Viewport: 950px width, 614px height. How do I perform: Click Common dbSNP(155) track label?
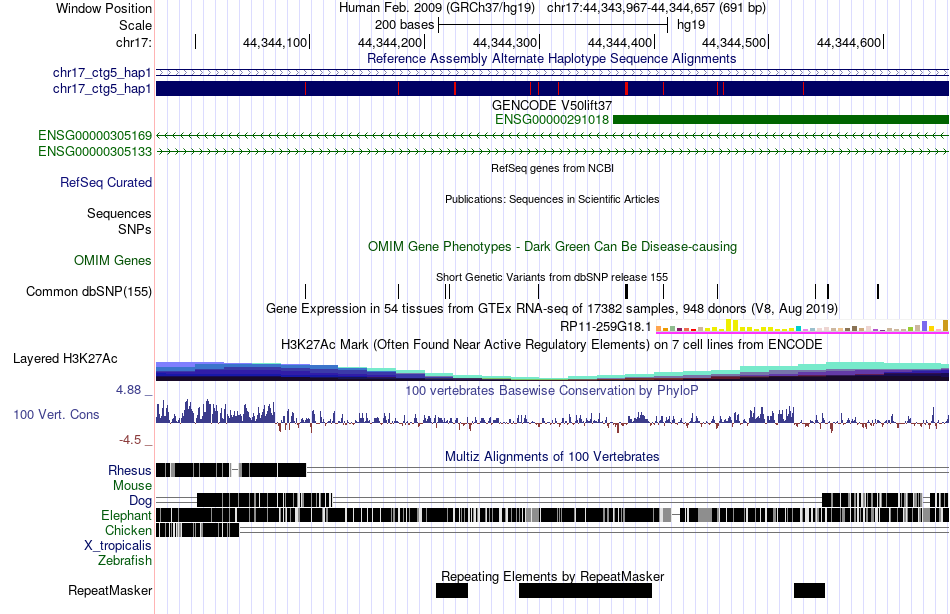89,292
